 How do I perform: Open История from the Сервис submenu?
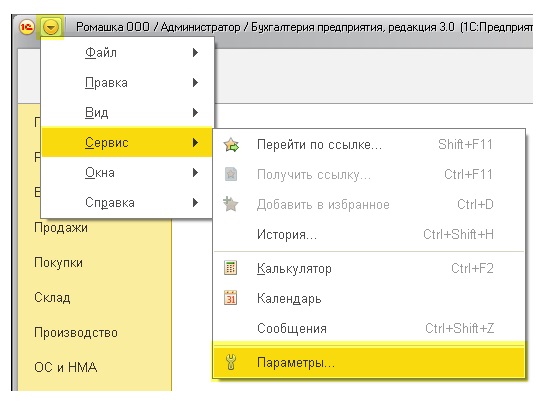369,235
